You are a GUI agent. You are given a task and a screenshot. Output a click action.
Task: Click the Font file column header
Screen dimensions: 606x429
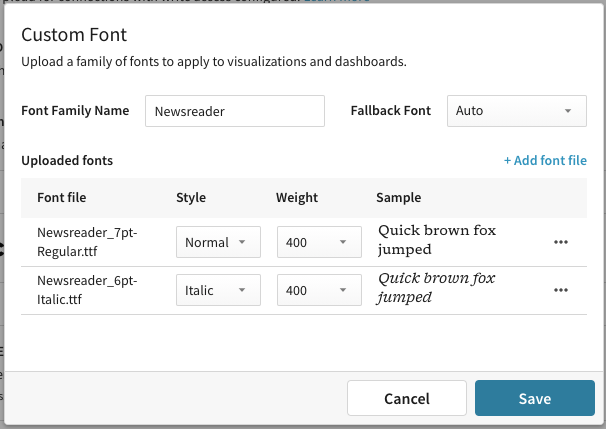pos(62,197)
